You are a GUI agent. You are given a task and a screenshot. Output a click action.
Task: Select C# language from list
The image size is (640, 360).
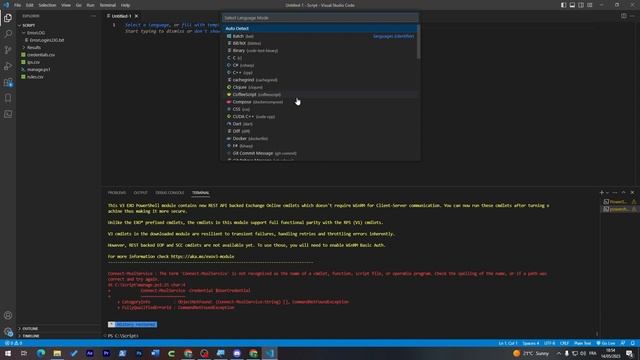[320, 65]
